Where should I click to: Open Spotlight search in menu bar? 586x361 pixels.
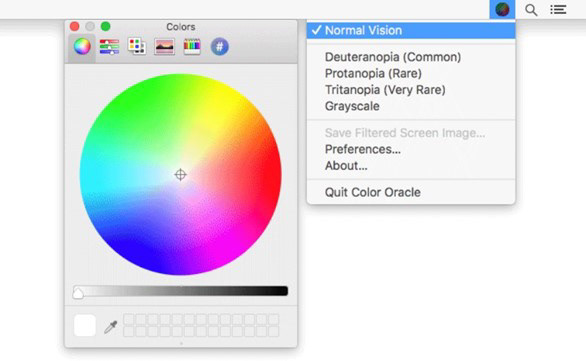[531, 10]
